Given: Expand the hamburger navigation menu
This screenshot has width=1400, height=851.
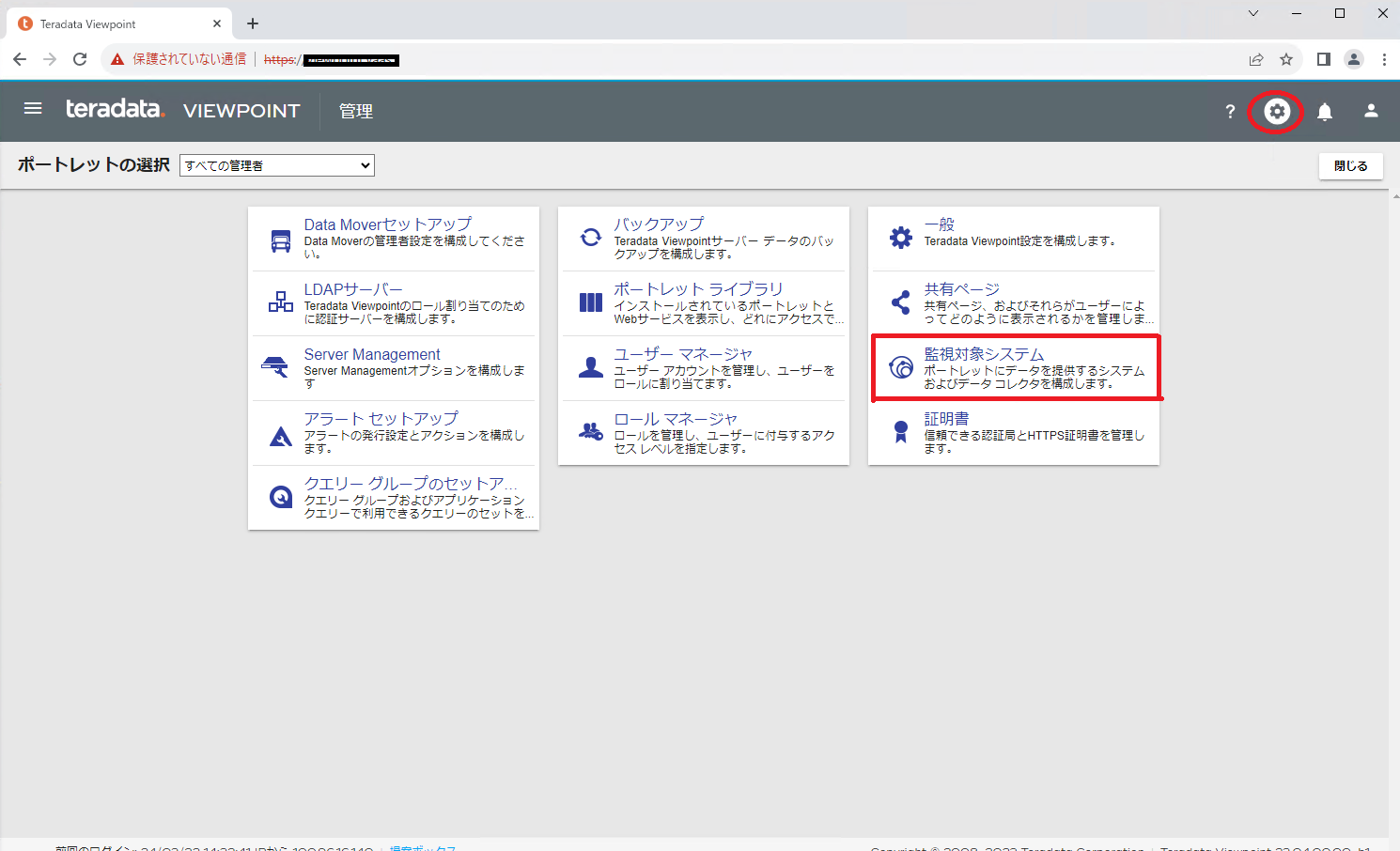Looking at the screenshot, I should click(33, 107).
